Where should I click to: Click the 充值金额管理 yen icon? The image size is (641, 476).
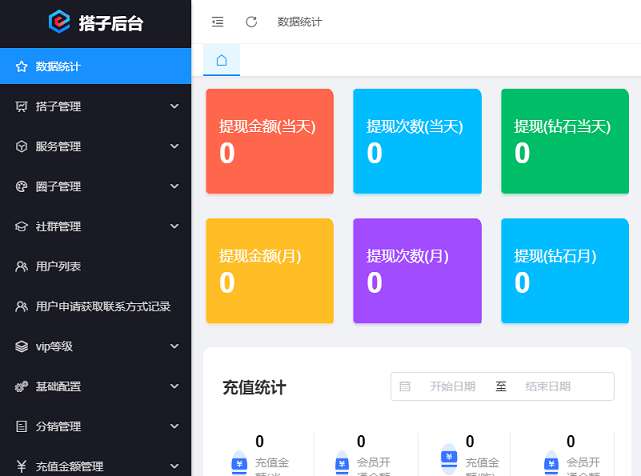[x=21, y=466]
